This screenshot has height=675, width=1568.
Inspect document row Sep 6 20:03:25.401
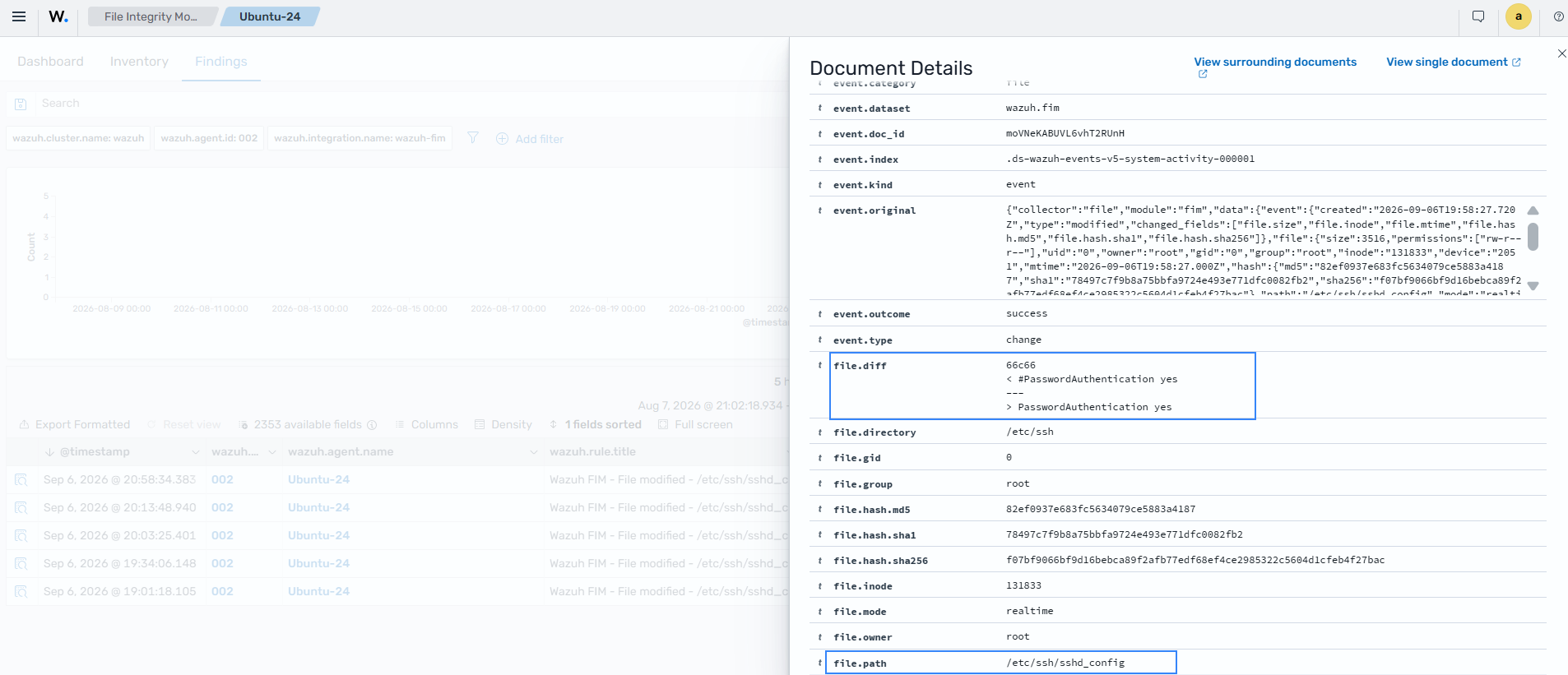coord(21,536)
